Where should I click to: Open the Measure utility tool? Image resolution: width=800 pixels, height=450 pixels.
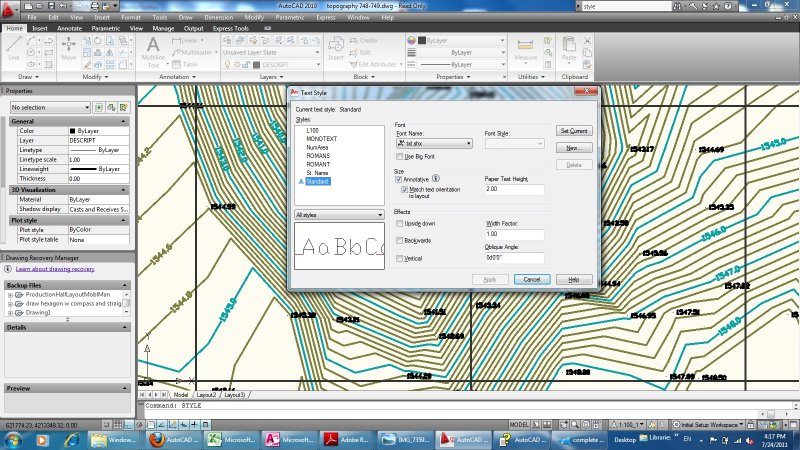(526, 50)
